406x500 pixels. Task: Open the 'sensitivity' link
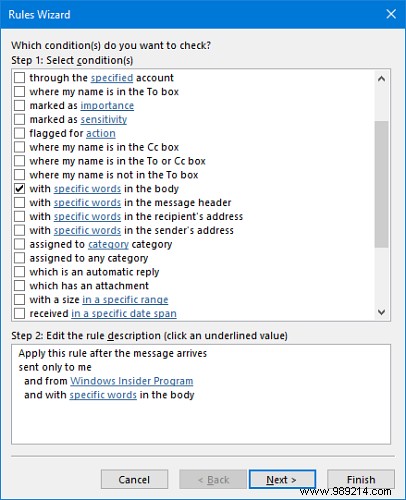pos(104,120)
